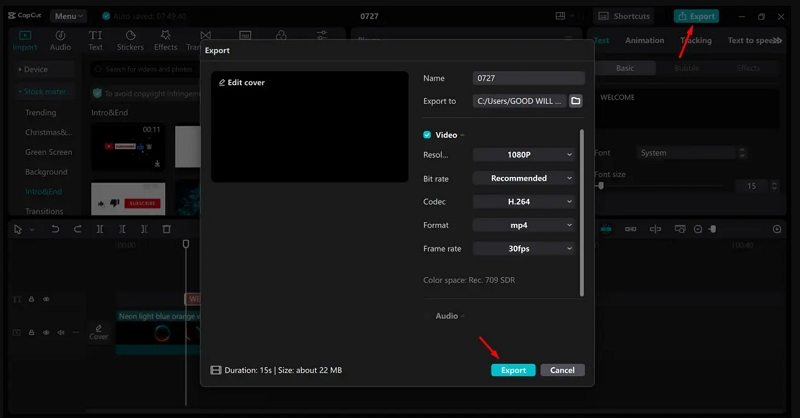Open the Tracking tab in right panel
The height and width of the screenshot is (418, 800).
coord(696,40)
